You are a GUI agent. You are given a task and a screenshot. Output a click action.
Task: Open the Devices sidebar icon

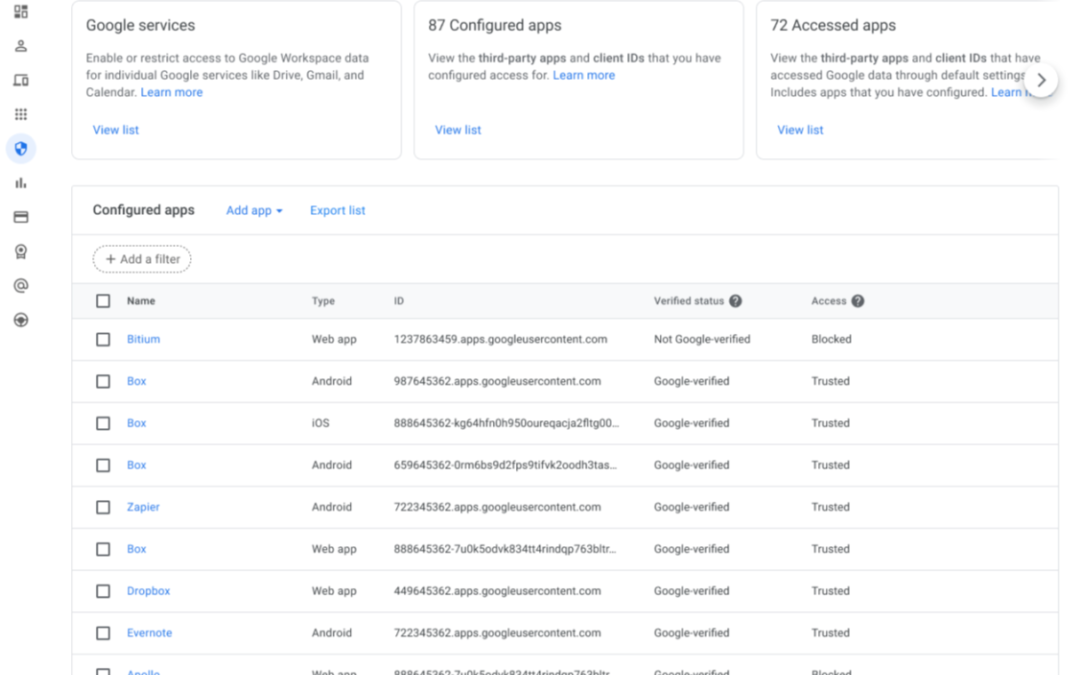pos(21,80)
